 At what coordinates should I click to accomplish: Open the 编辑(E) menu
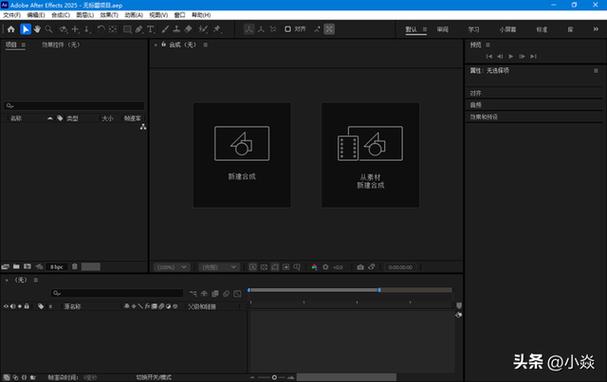pyautogui.click(x=36, y=15)
